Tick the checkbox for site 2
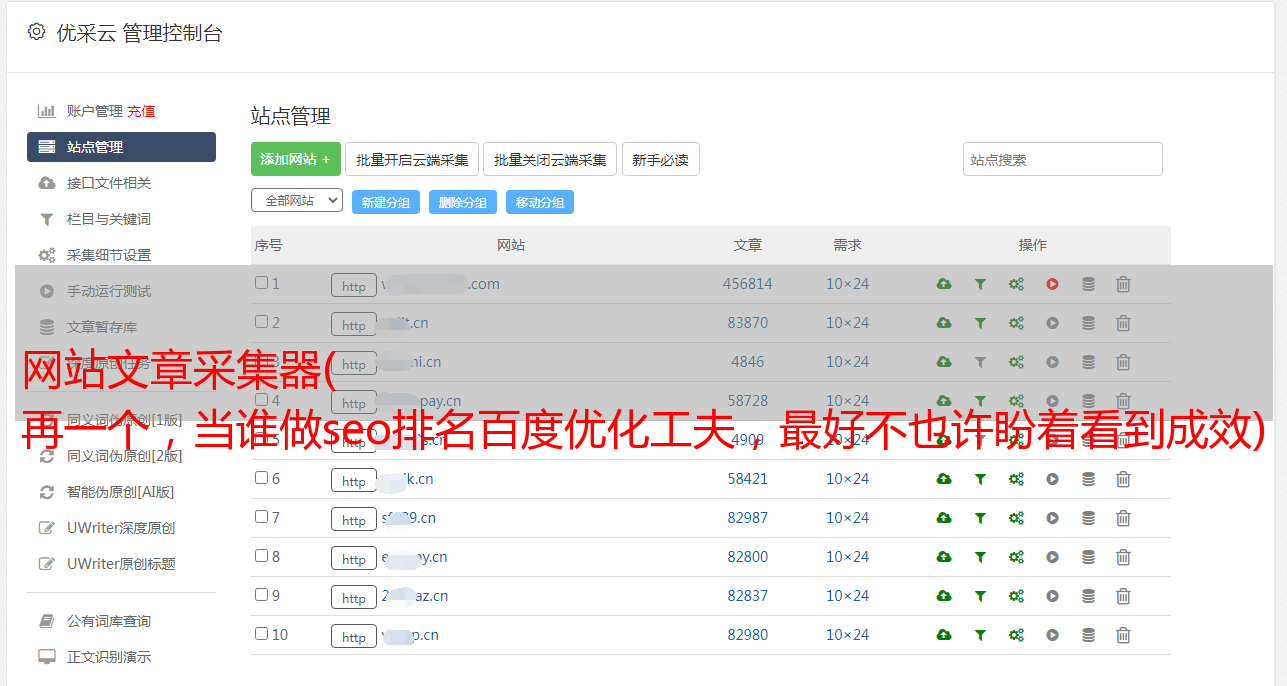 (x=261, y=322)
